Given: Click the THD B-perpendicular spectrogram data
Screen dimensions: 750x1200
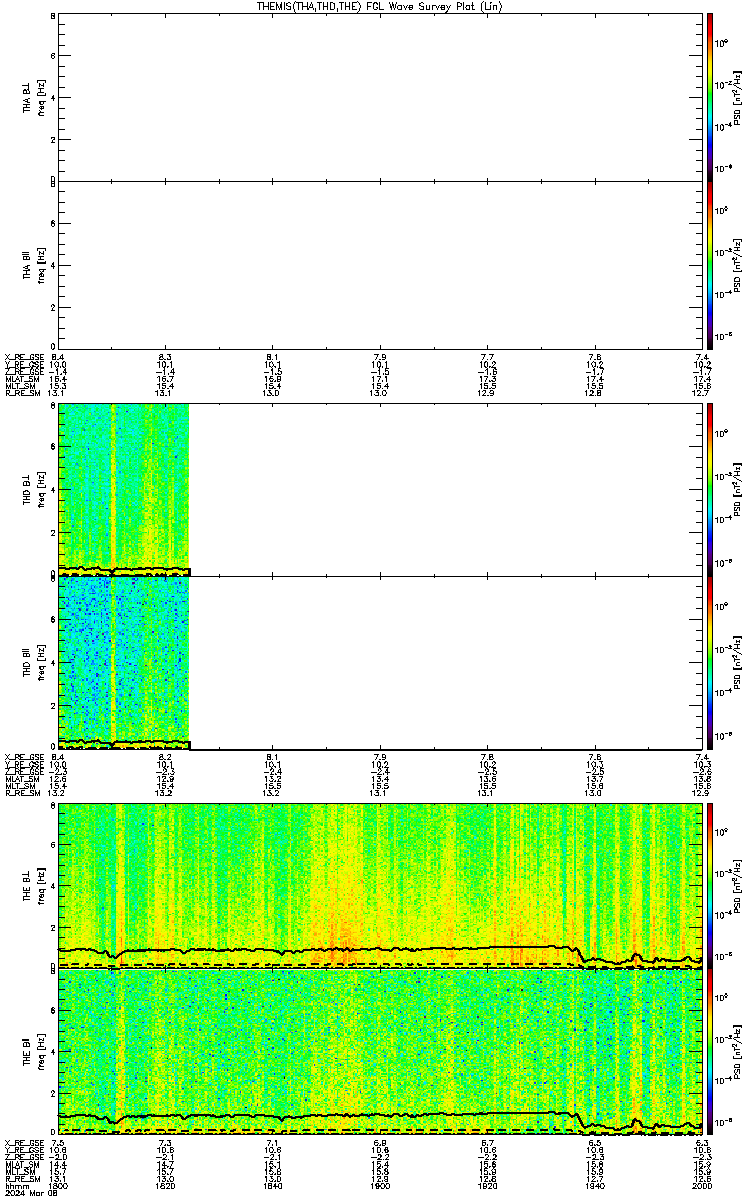Looking at the screenshot, I should point(124,488).
